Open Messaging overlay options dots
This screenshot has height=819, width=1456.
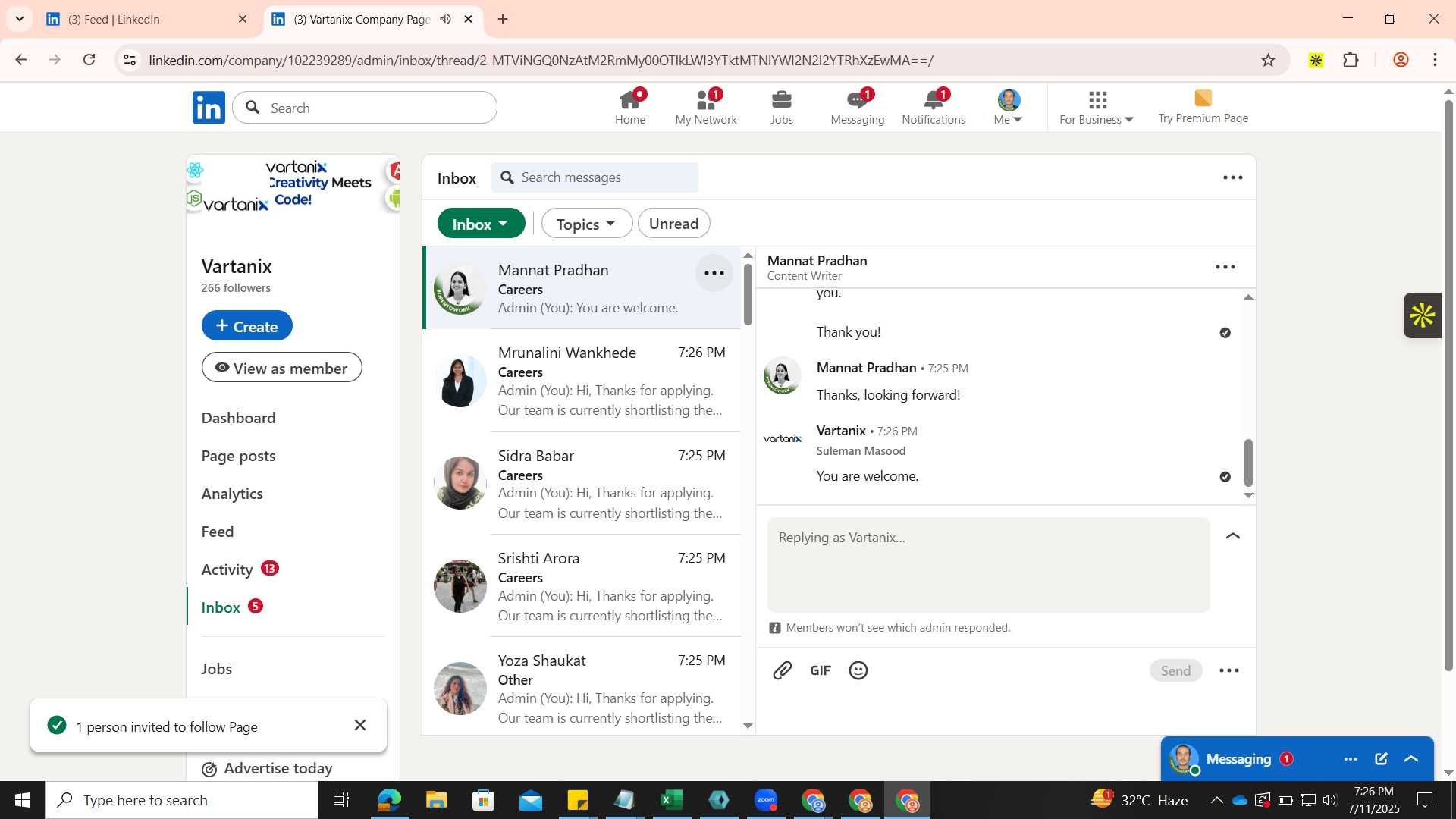[x=1351, y=759]
